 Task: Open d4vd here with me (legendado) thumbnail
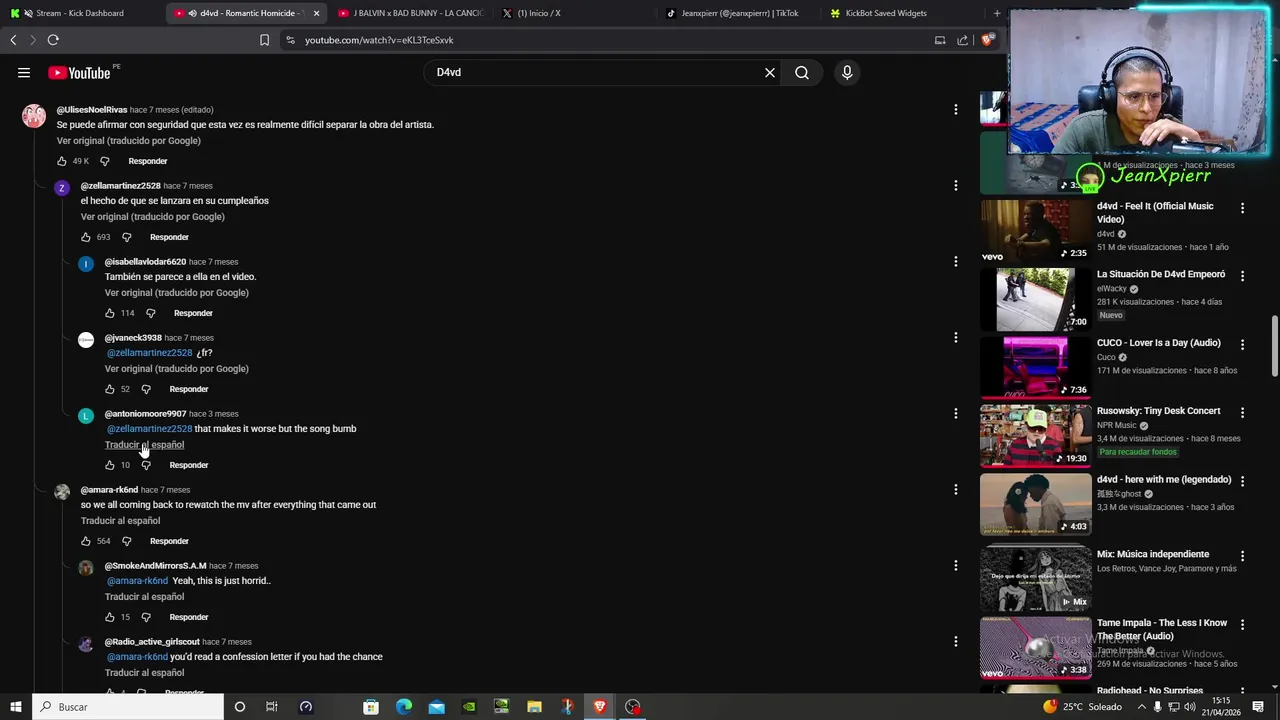pyautogui.click(x=1036, y=504)
